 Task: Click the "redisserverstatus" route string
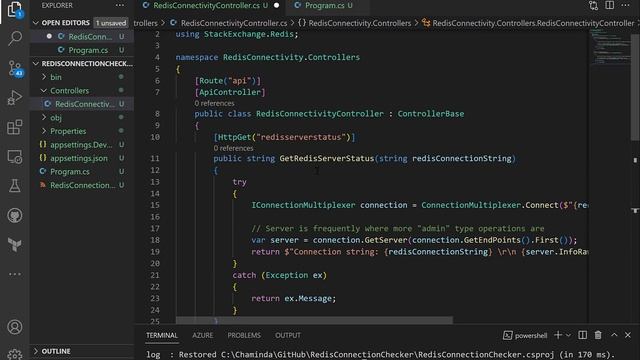[301, 137]
